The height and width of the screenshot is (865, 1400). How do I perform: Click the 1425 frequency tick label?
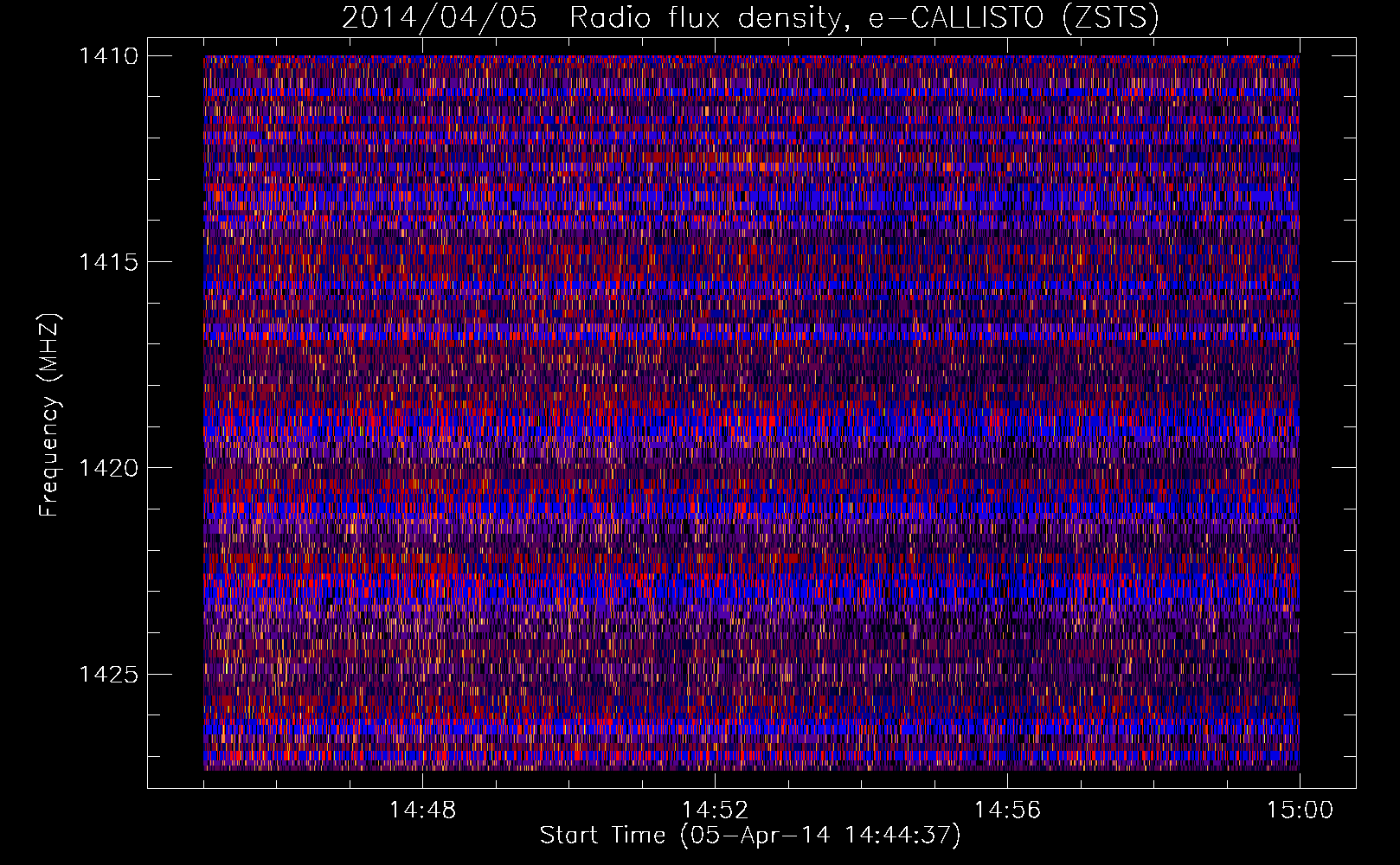109,674
